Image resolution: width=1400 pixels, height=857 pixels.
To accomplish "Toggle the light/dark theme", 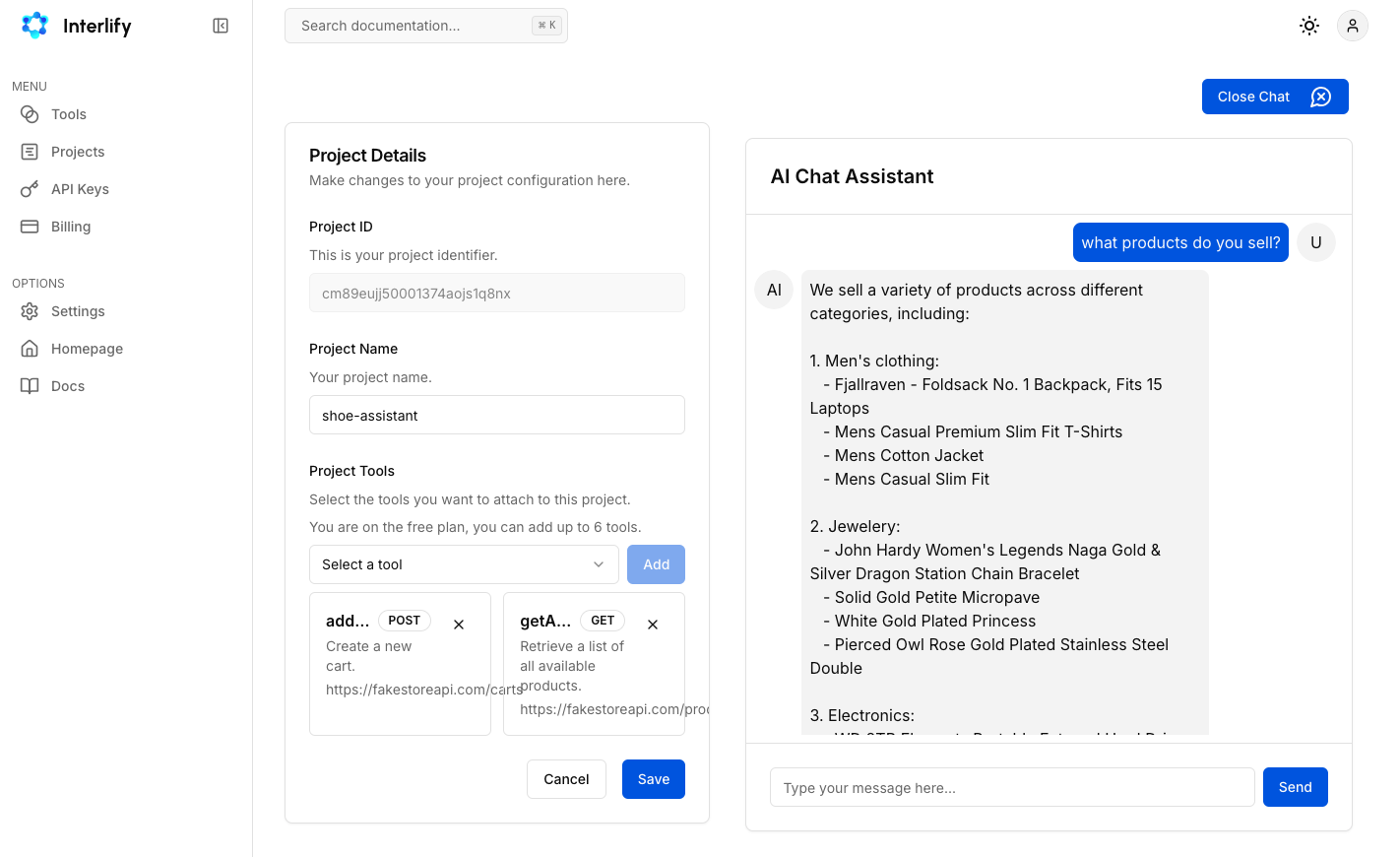I will pos(1308,26).
